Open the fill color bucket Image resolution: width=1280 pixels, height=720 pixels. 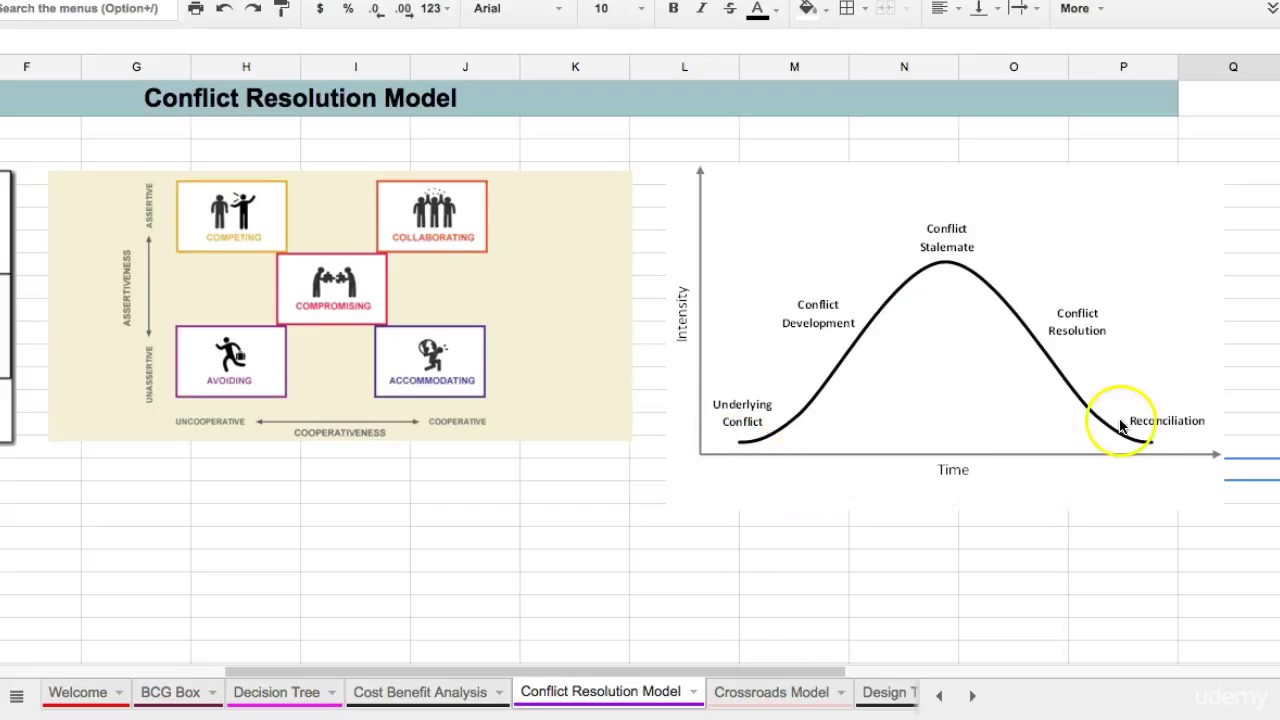812,9
